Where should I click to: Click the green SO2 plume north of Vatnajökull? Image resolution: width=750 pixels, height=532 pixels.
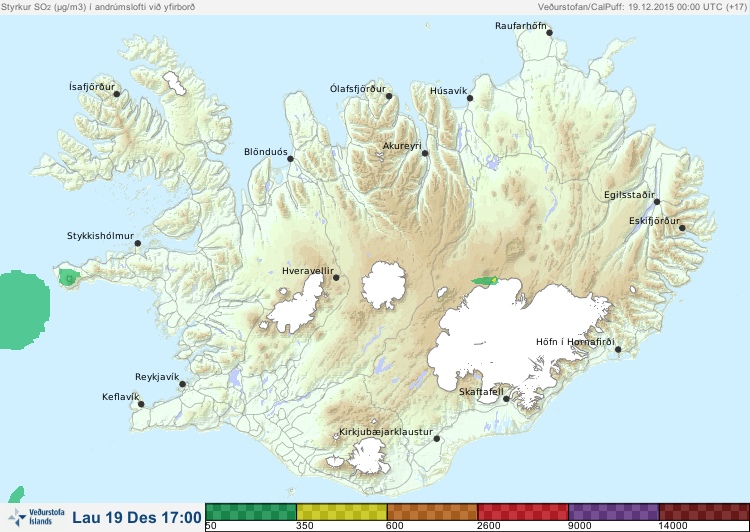click(x=483, y=281)
